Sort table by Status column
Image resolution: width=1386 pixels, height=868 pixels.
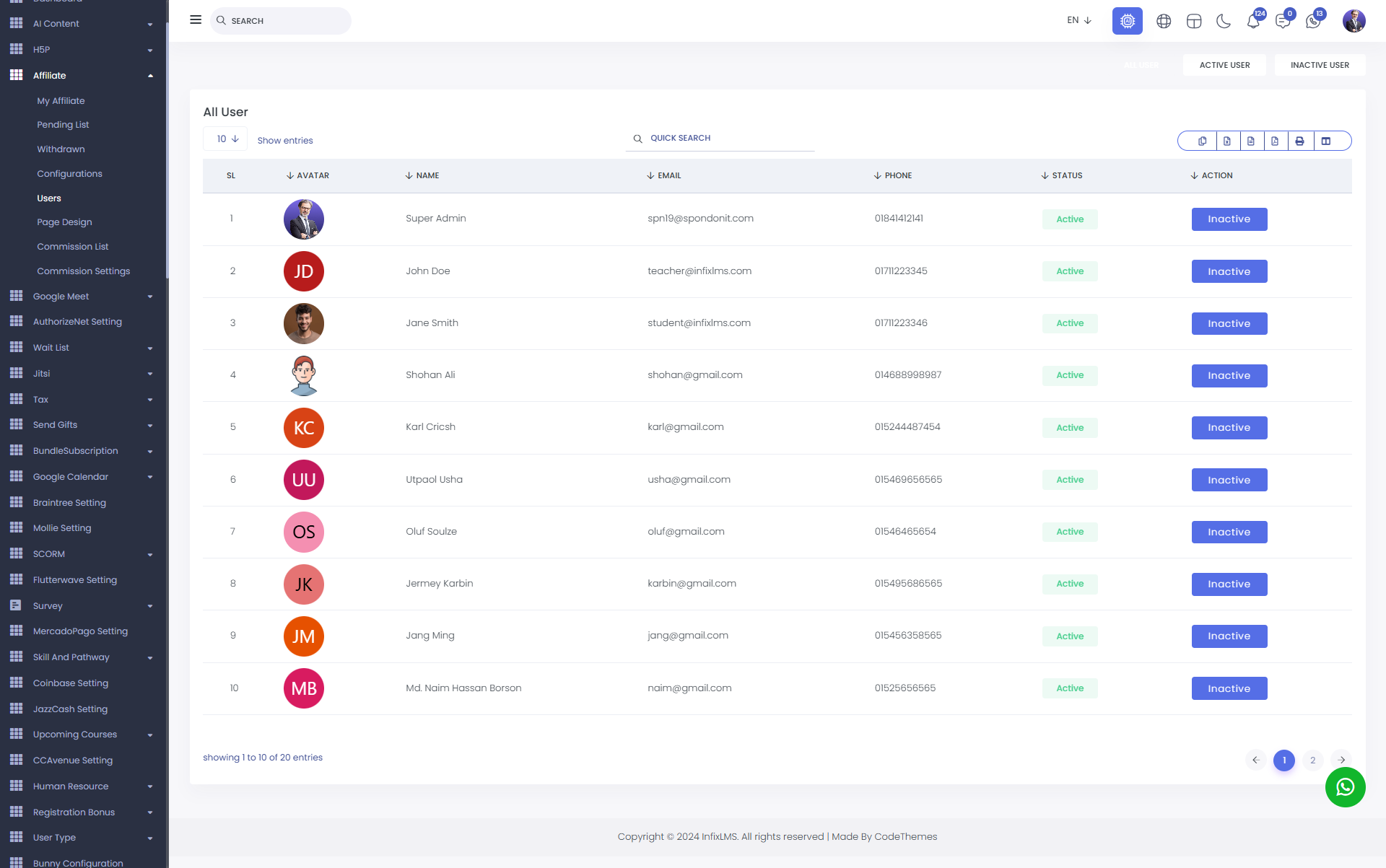1062,175
